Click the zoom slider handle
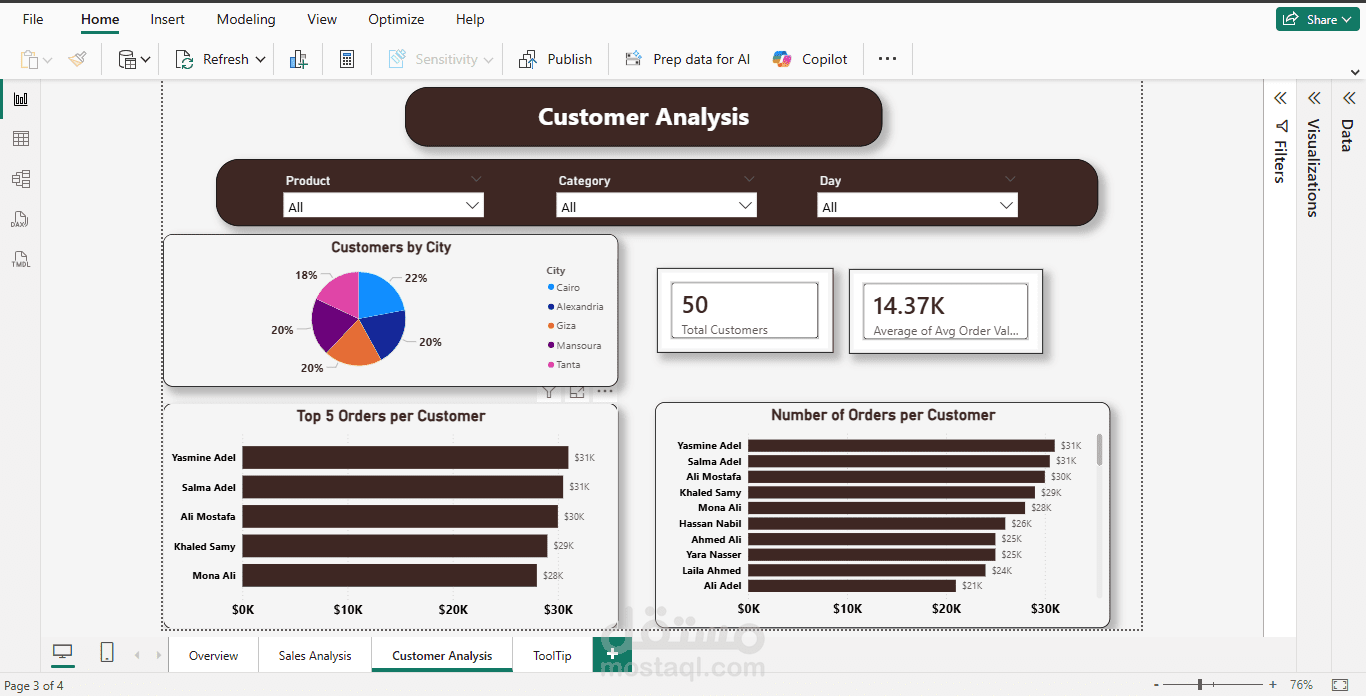Screen dimensions: 1366x696 coord(1199,685)
